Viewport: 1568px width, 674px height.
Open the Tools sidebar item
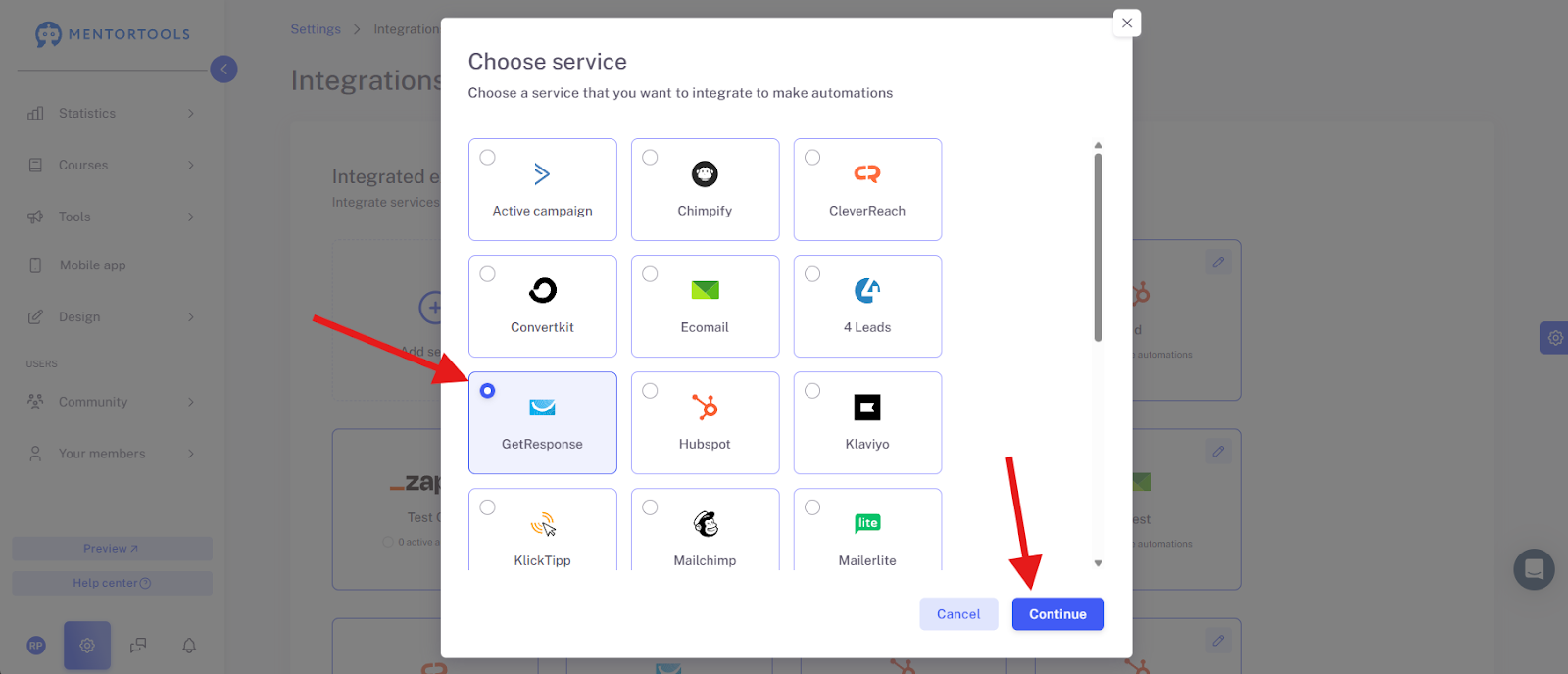(x=112, y=217)
